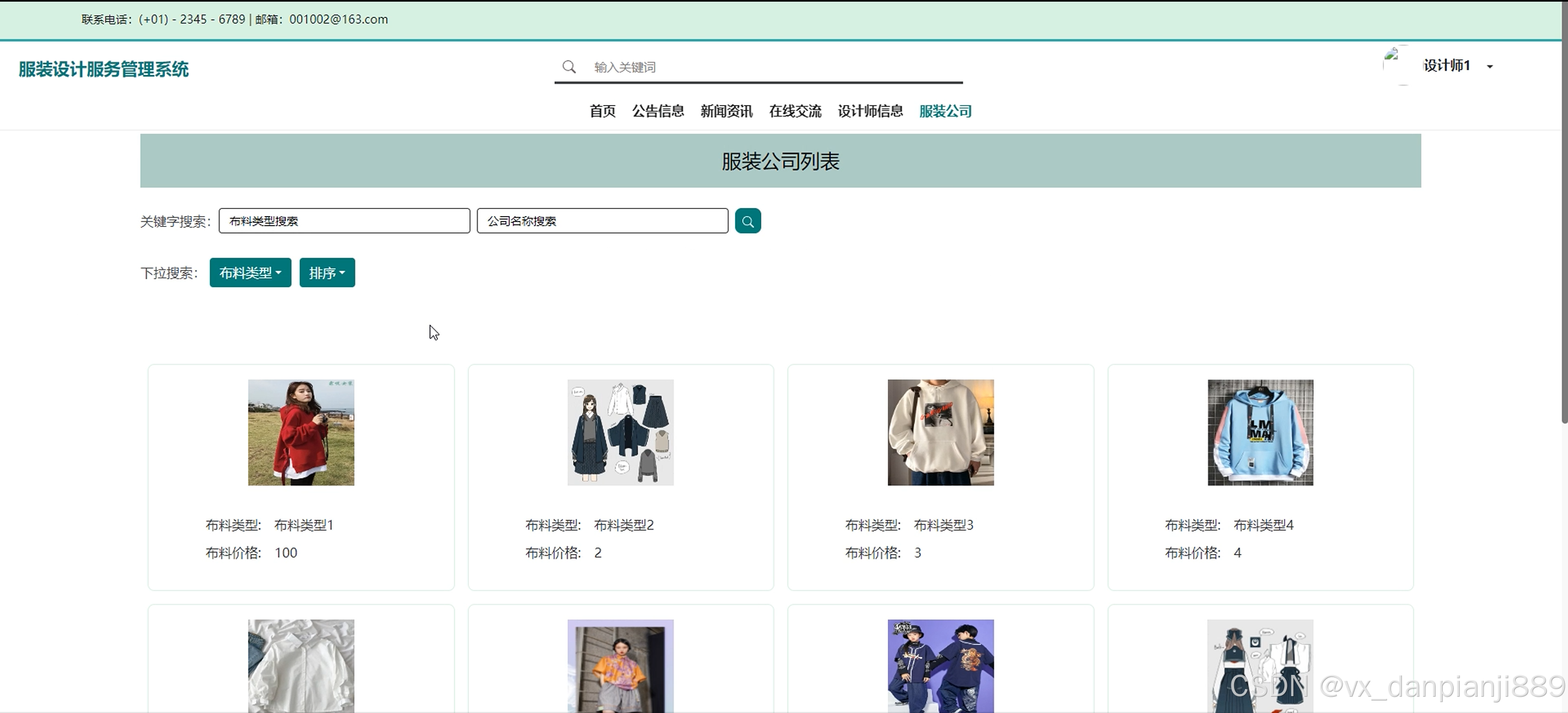Open the blue hoodie product image
Image resolution: width=1568 pixels, height=713 pixels.
coord(1260,433)
